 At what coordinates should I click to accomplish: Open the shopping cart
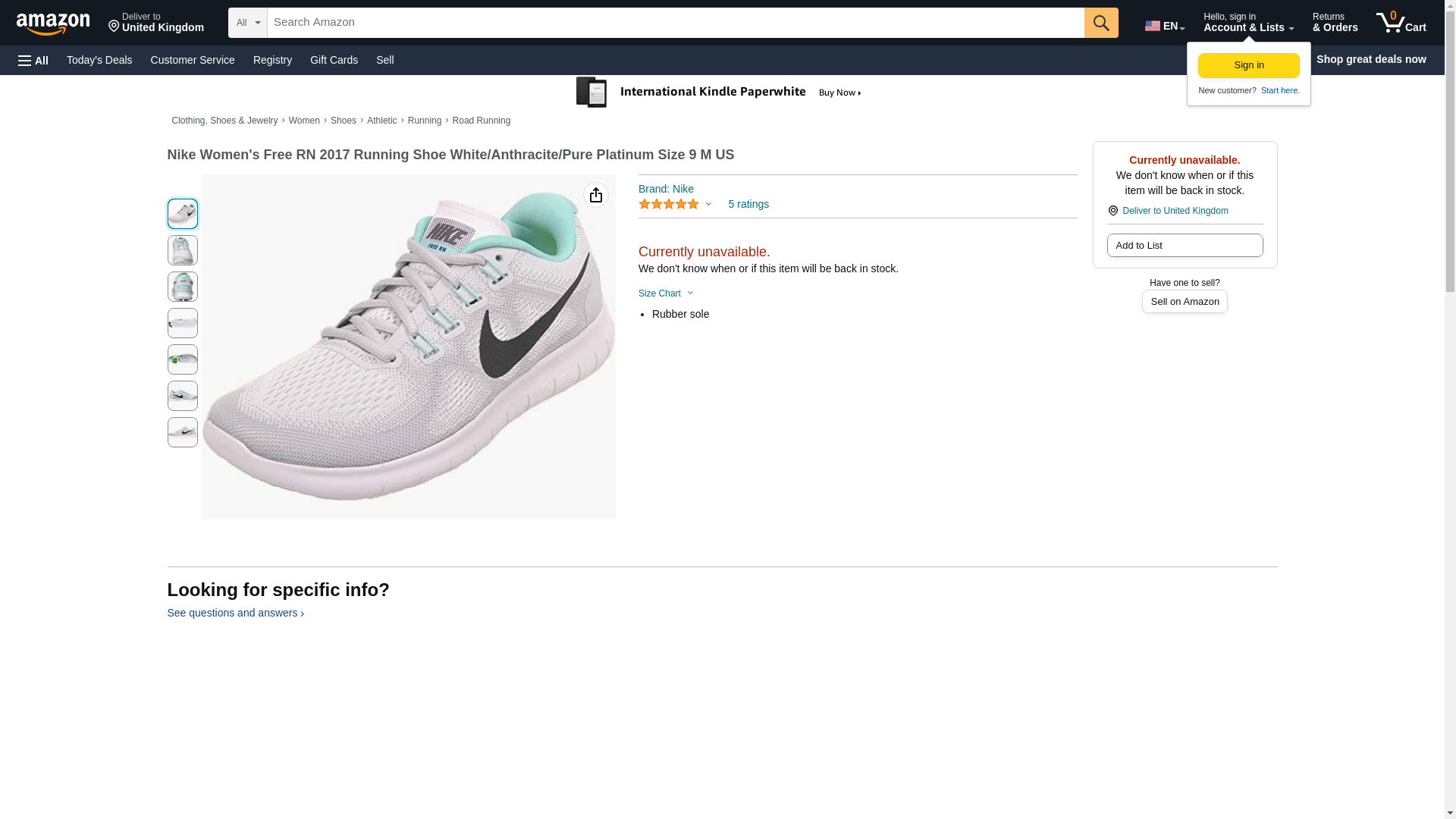click(x=1401, y=23)
